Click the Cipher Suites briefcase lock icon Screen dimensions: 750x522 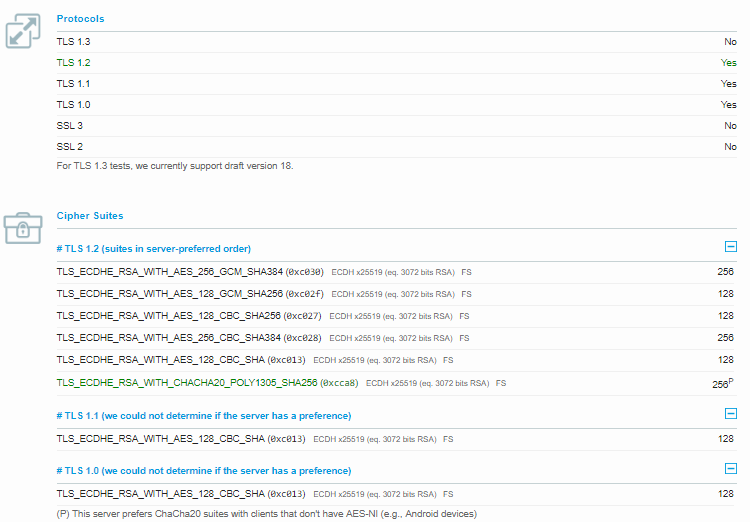pos(23,228)
